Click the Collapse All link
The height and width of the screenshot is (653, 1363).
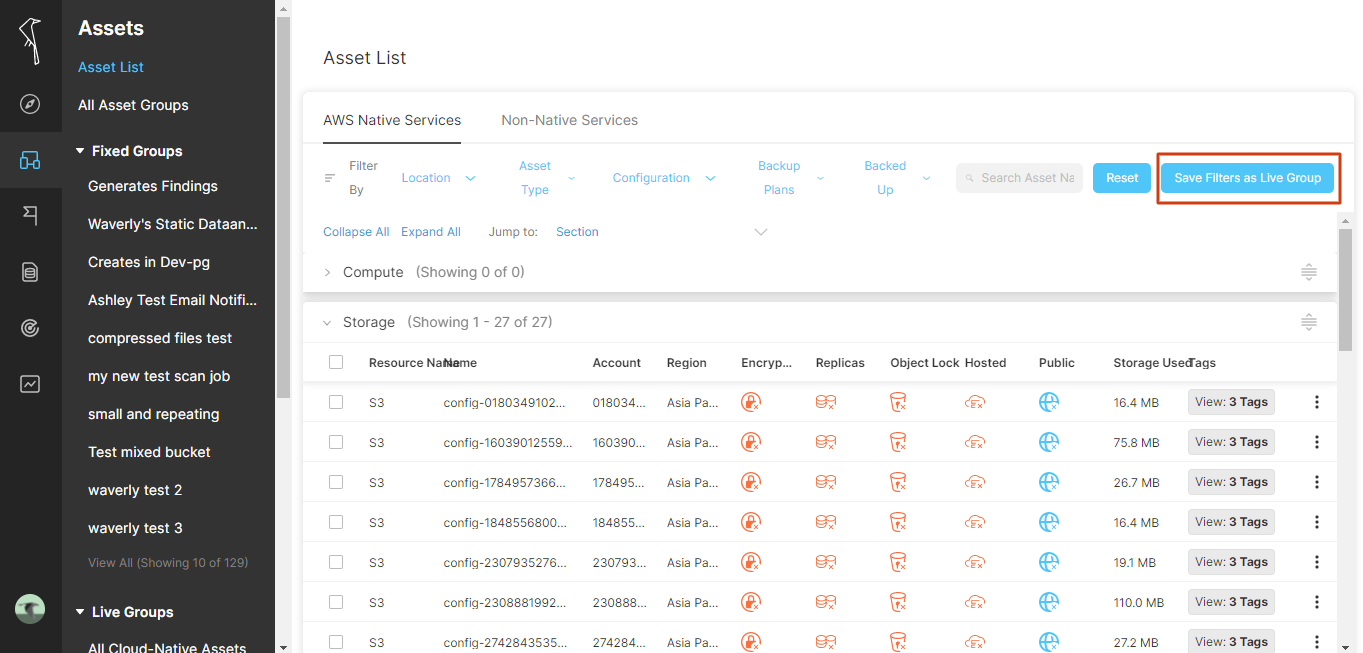[x=356, y=232]
